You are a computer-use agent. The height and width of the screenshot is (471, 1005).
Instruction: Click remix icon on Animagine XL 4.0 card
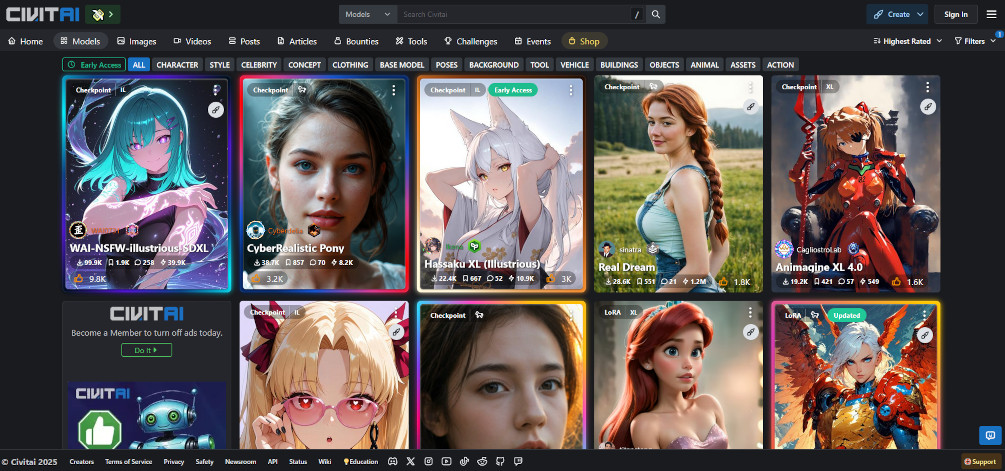927,106
